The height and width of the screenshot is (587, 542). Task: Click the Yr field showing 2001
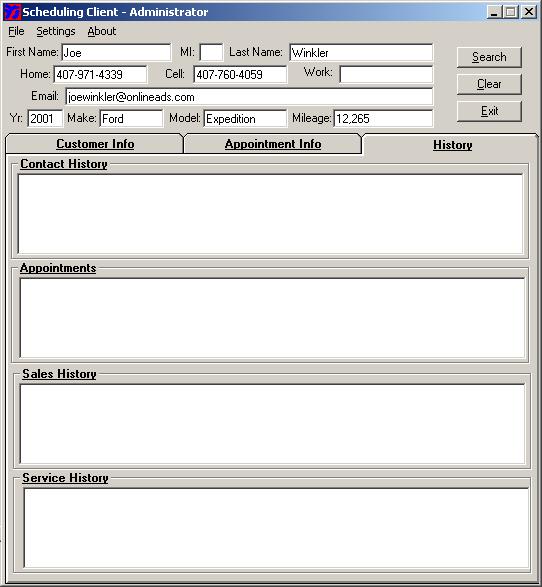tap(45, 119)
